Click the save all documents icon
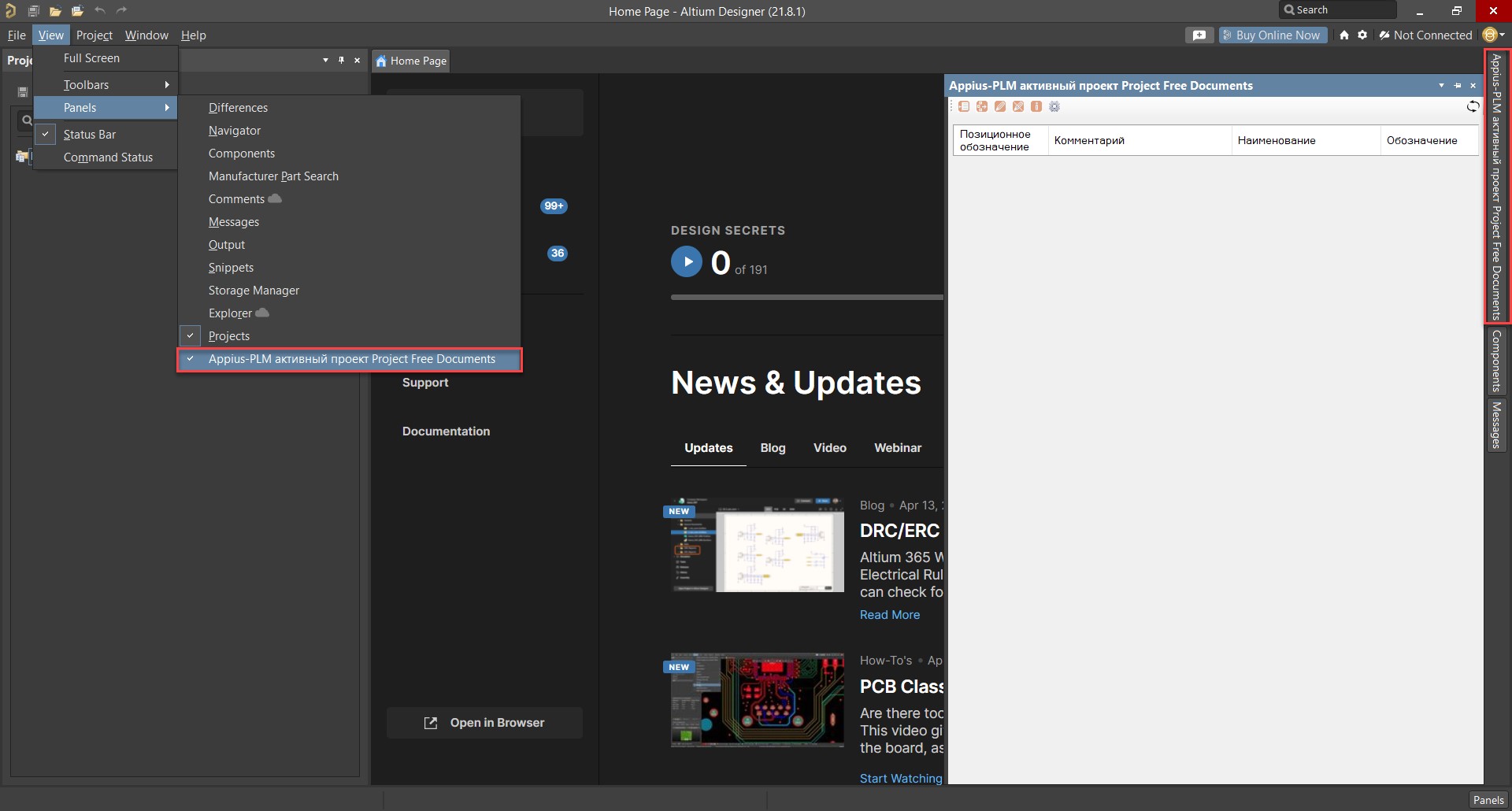This screenshot has height=811, width=1512. pyautogui.click(x=33, y=11)
